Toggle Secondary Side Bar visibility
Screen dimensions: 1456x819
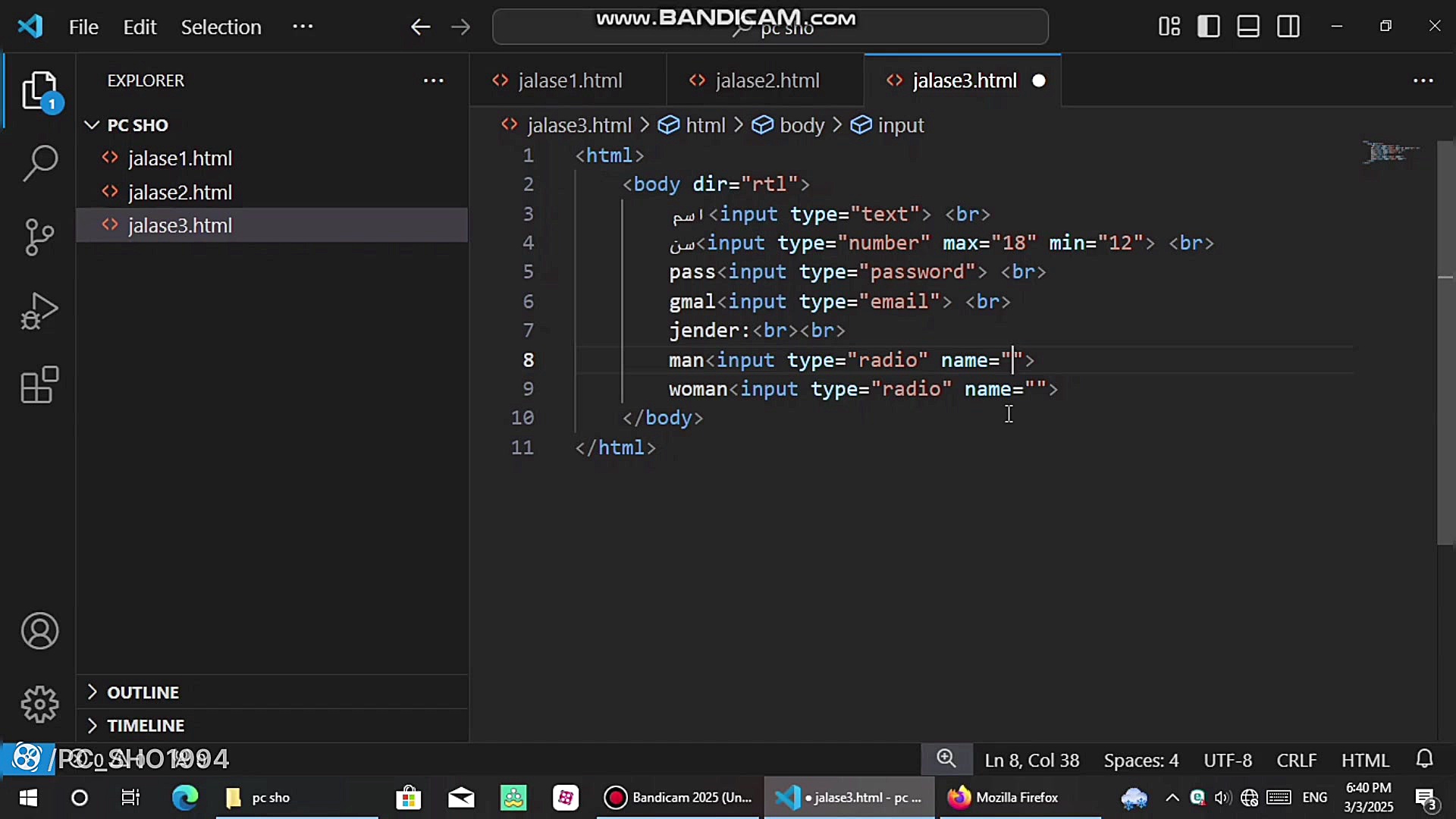click(1288, 27)
